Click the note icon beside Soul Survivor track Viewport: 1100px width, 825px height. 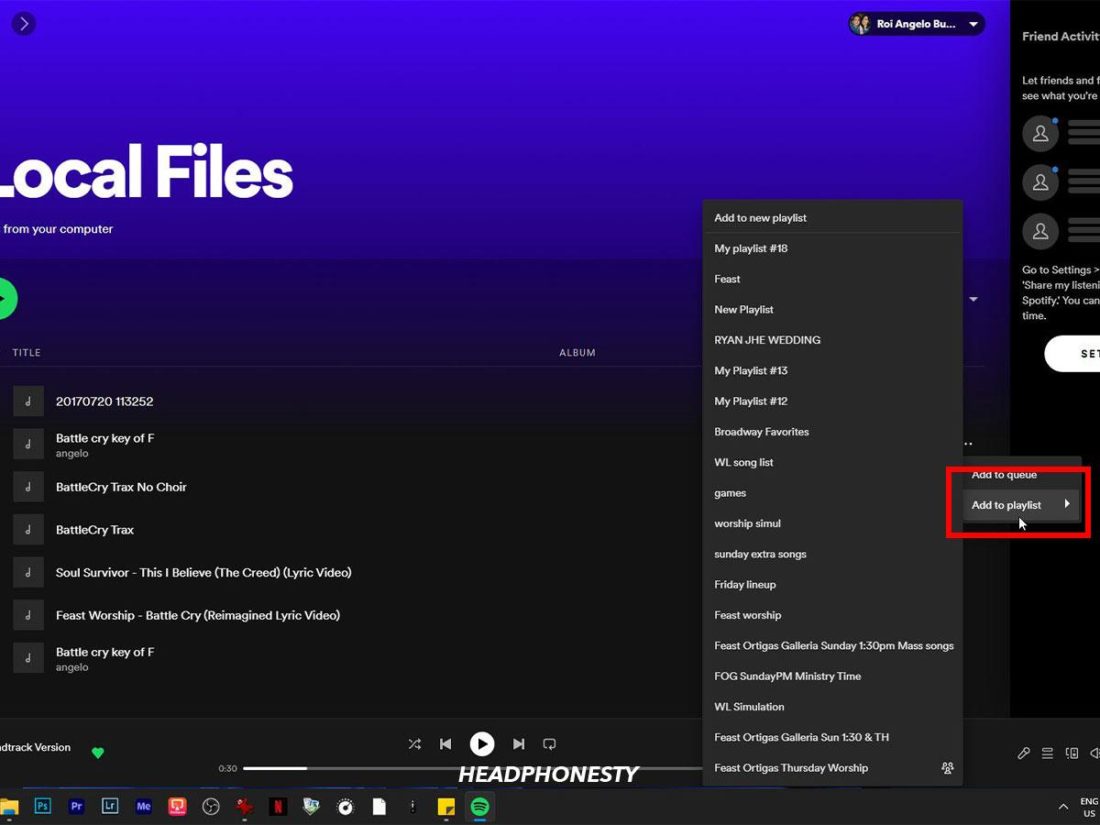(28, 572)
